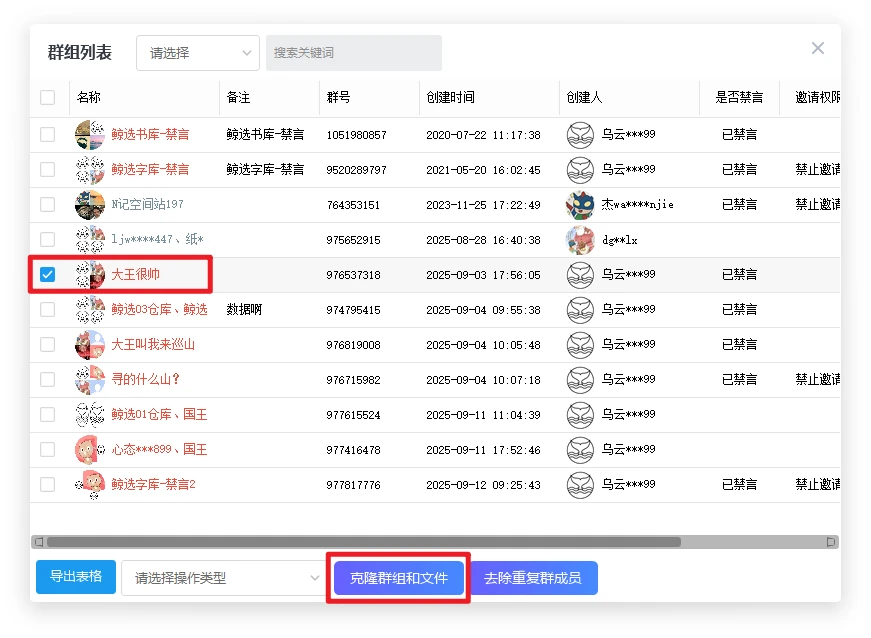Check the box for 鲸选03仓库 row
Image resolution: width=871 pixels, height=638 pixels.
pyautogui.click(x=48, y=310)
